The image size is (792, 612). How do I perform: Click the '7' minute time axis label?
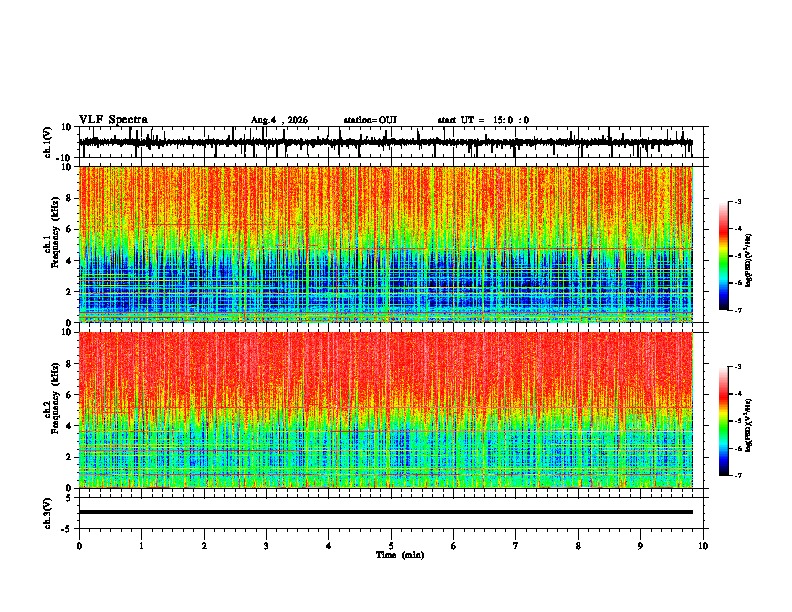click(516, 546)
